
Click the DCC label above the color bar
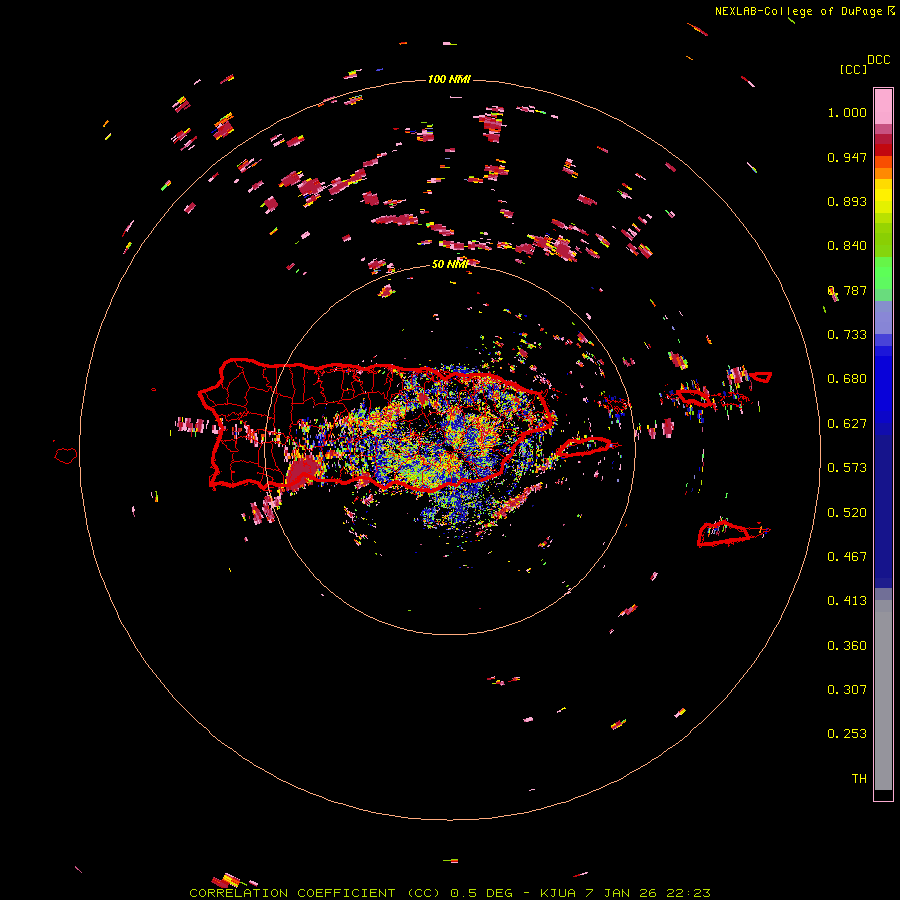point(879,60)
